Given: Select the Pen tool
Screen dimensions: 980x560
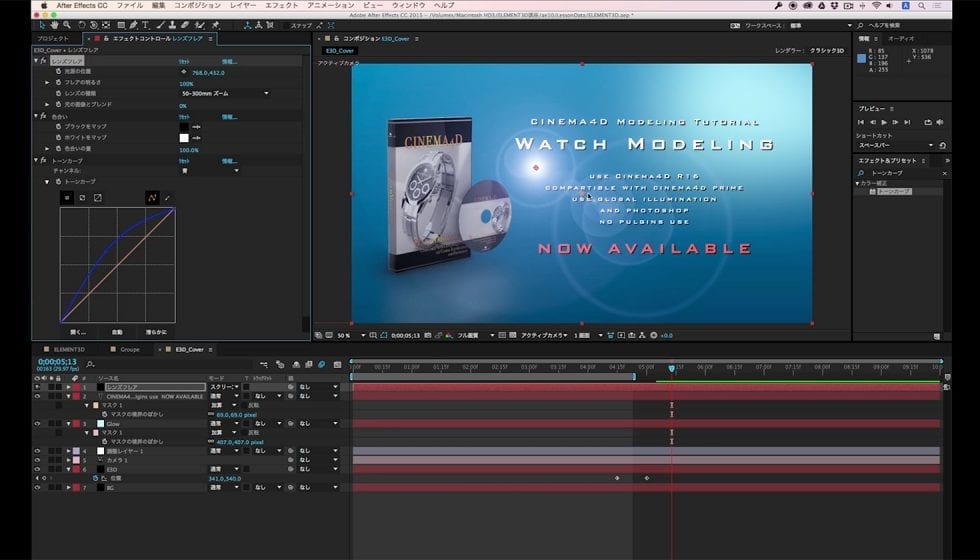Looking at the screenshot, I should [x=133, y=25].
